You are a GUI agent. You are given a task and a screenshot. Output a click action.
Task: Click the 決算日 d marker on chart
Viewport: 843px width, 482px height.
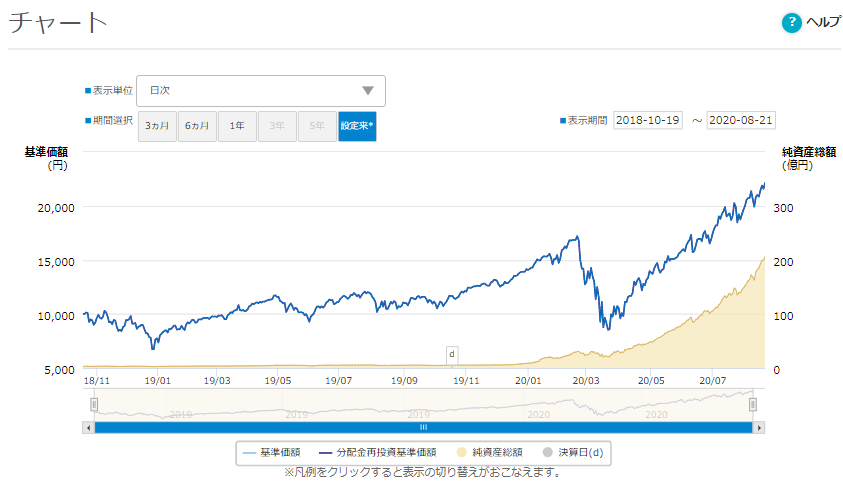pos(452,355)
